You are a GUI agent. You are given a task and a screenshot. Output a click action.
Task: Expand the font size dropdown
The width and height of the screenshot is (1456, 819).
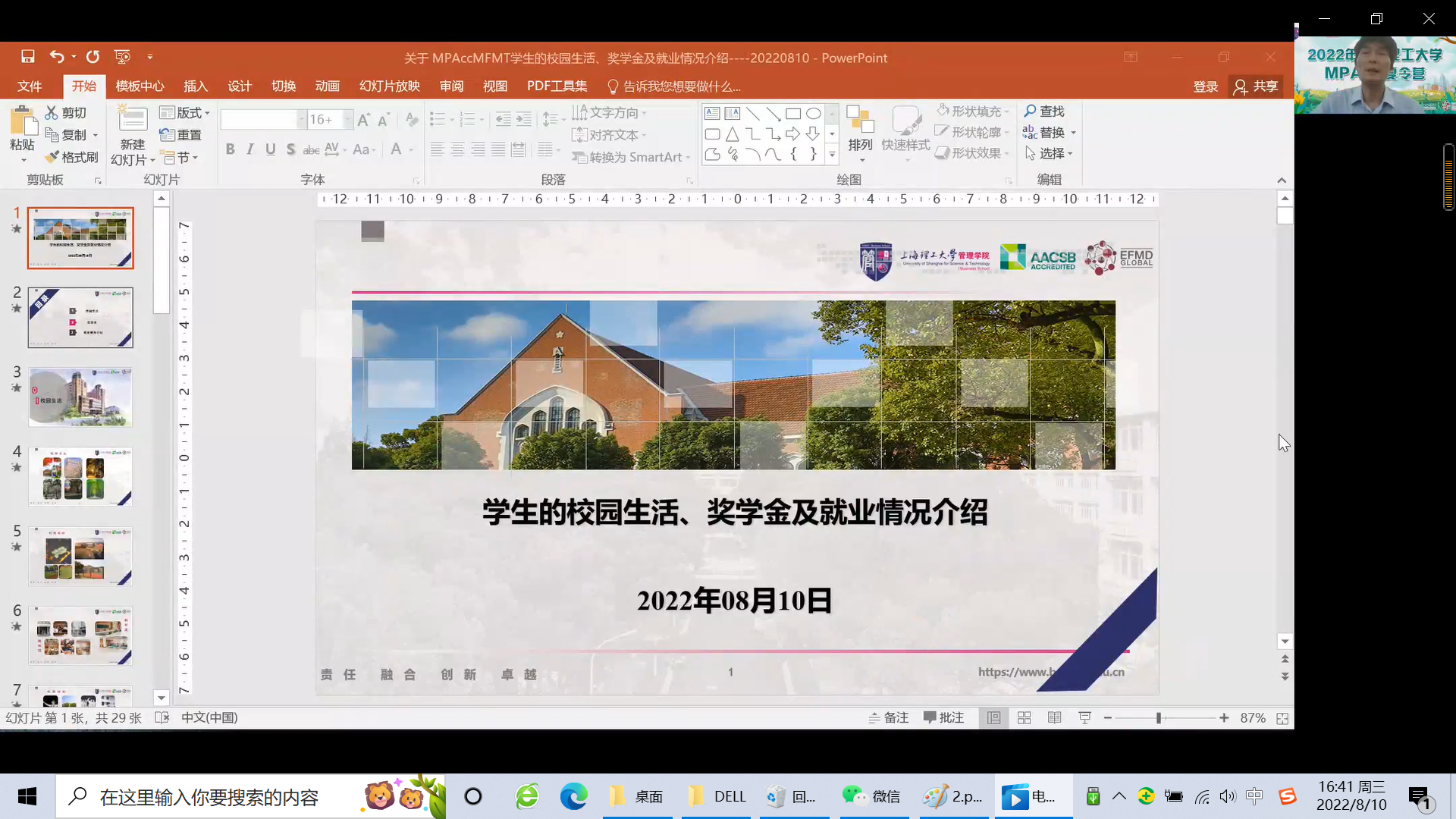[348, 120]
